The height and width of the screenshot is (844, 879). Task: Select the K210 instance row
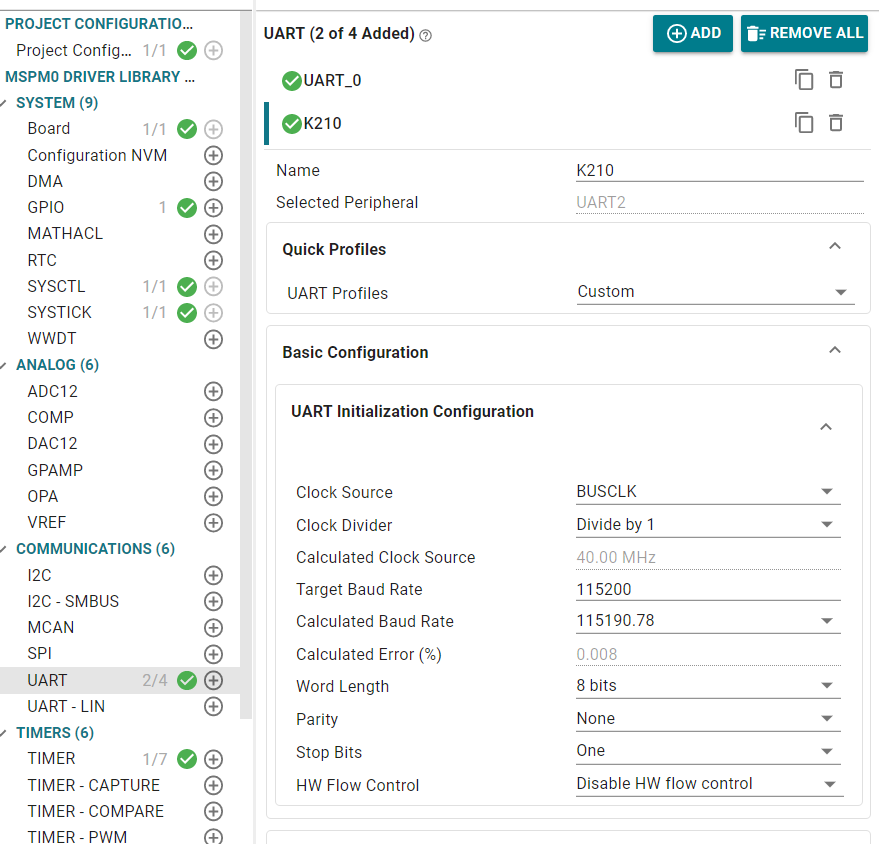pos(567,123)
